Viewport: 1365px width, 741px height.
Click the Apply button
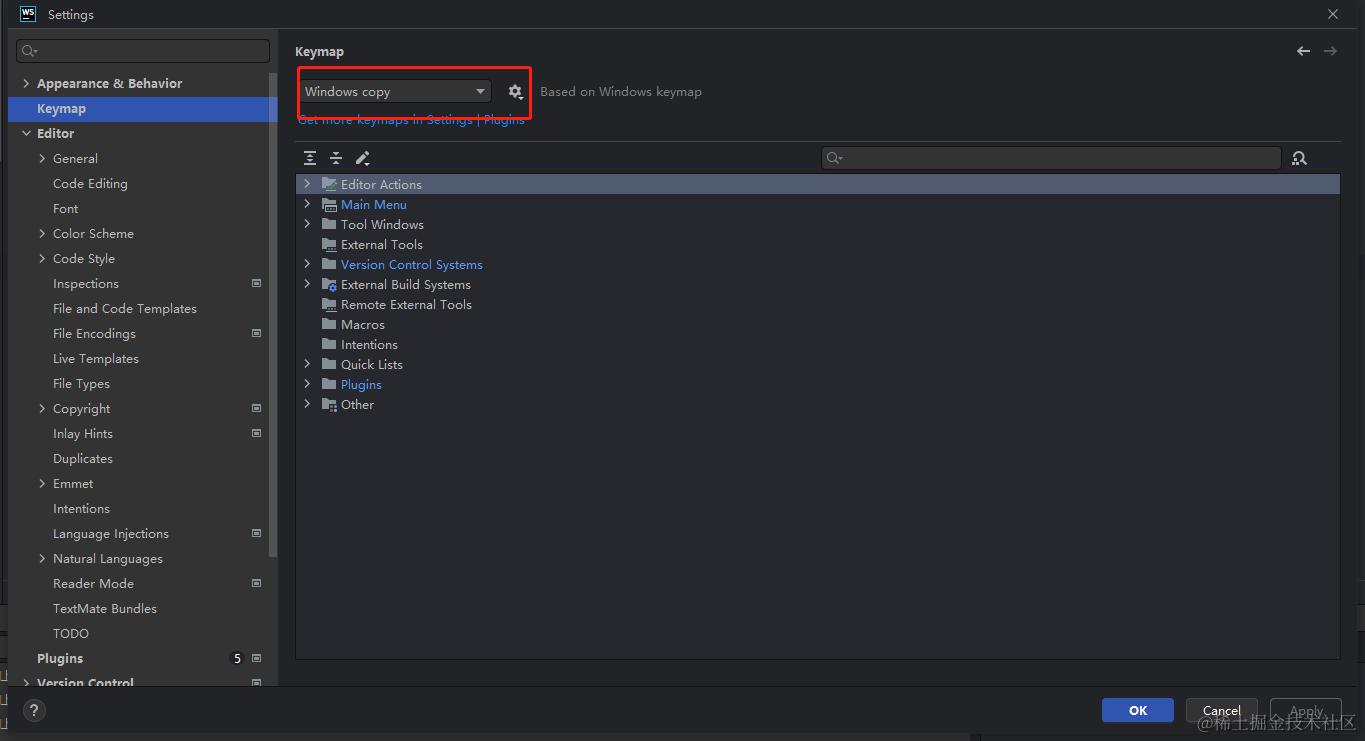pos(1306,710)
